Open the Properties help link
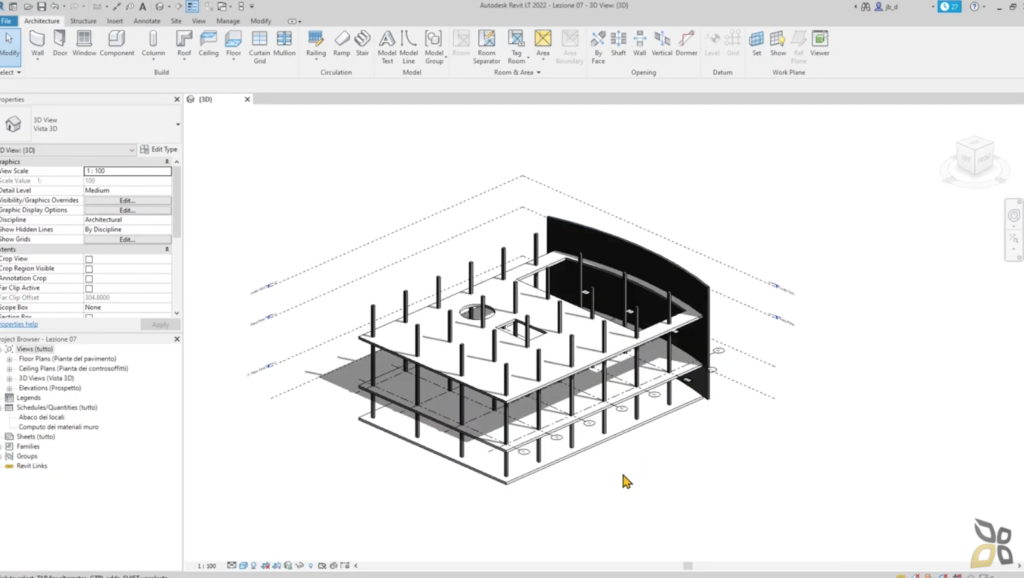This screenshot has width=1024, height=578. click(x=19, y=325)
